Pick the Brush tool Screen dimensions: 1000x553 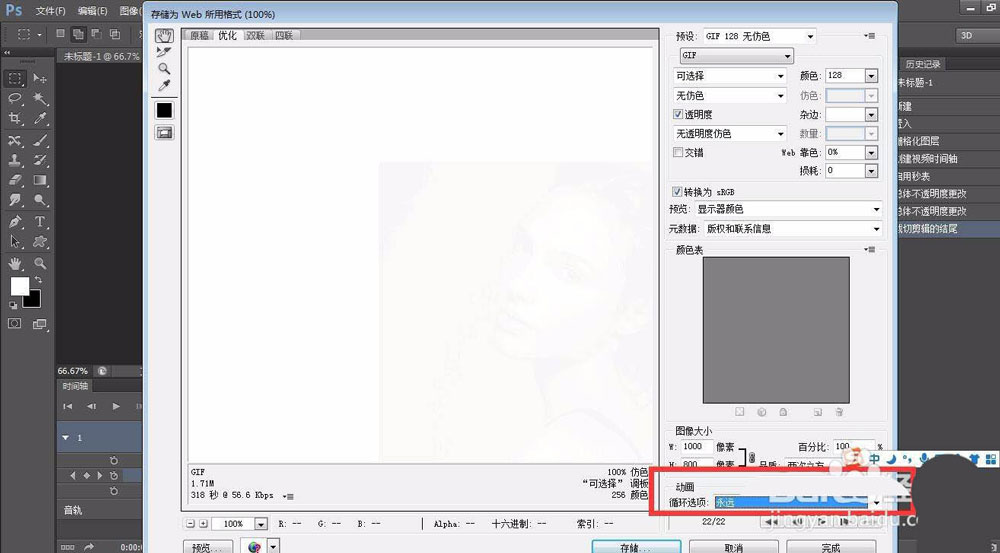40,140
